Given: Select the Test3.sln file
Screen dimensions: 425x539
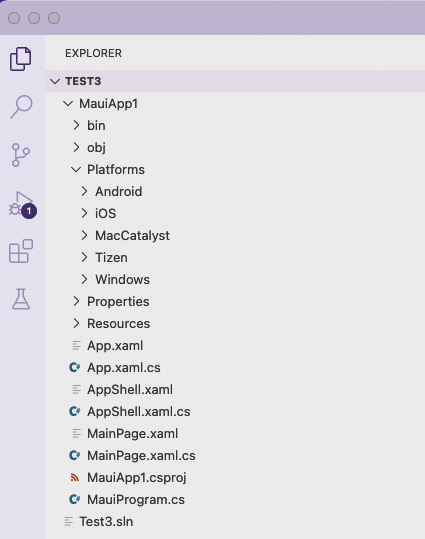Looking at the screenshot, I should click(x=235, y=521).
